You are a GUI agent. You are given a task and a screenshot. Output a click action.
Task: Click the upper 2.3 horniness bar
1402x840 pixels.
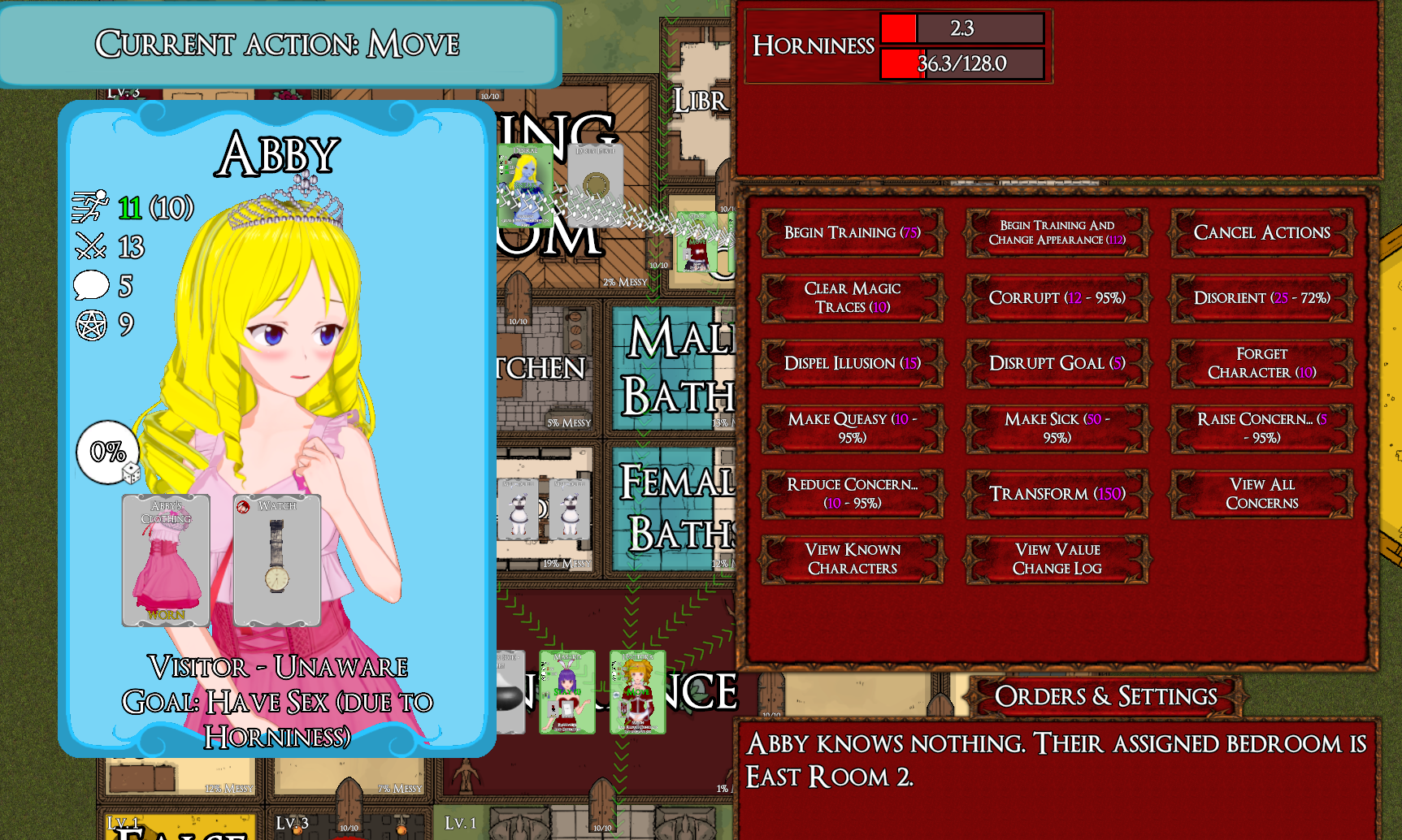962,28
